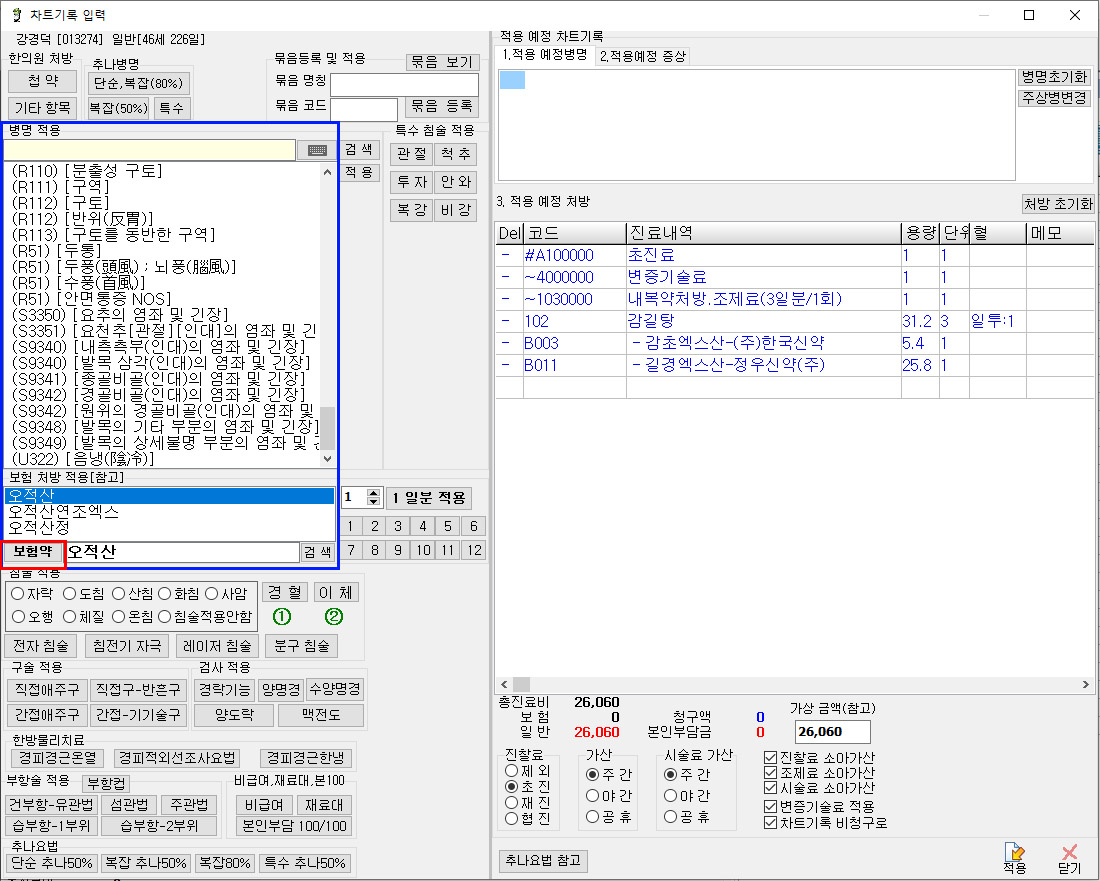Click the Del dash for the 감길탕 row

[505, 321]
